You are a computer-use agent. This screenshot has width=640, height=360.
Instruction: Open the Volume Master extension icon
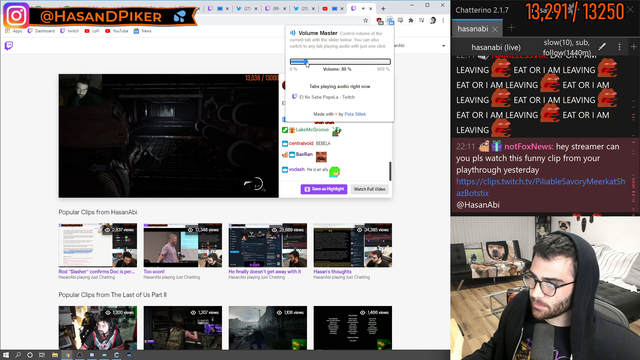(390, 21)
